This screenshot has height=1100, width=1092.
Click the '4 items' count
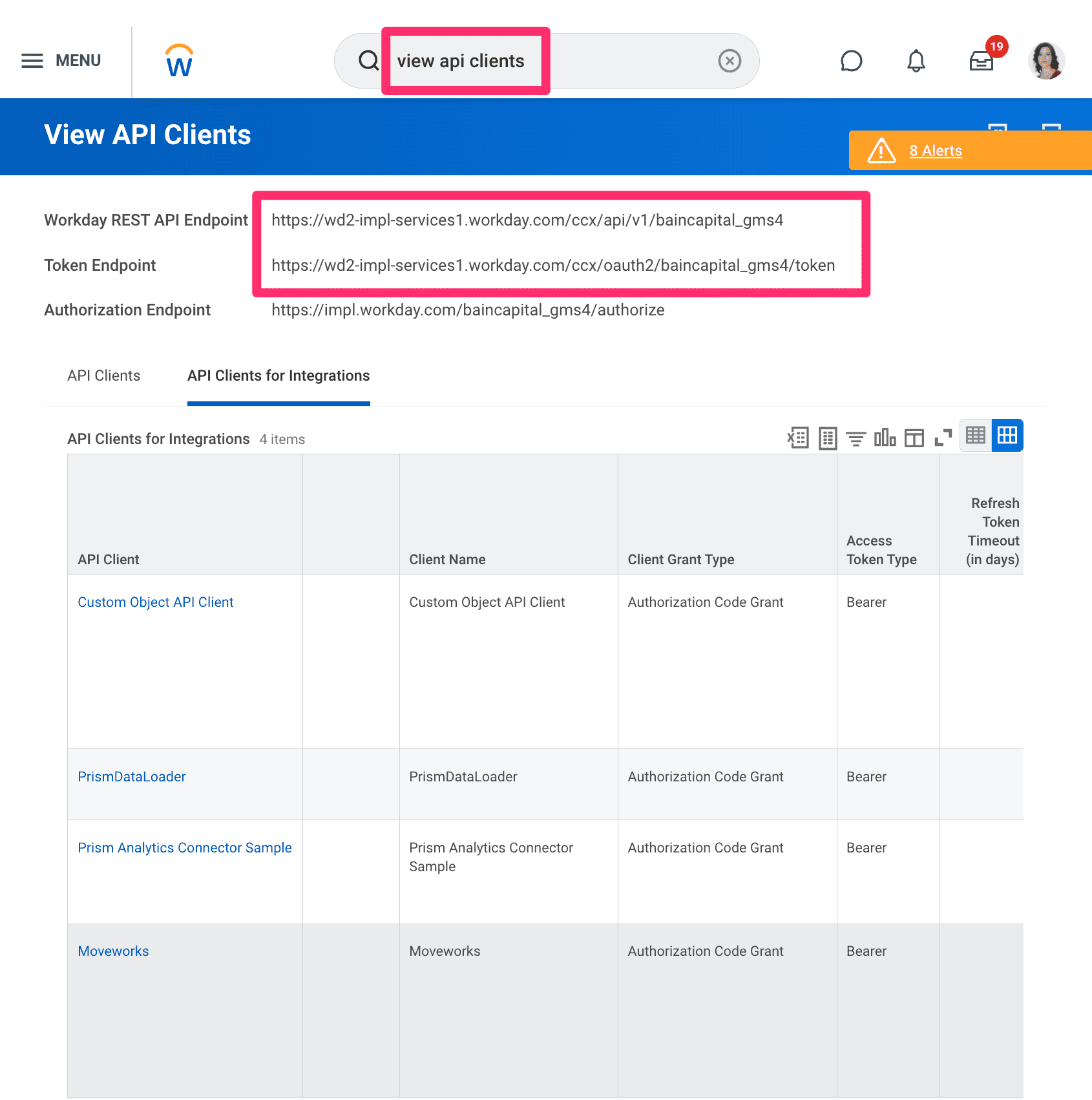(x=282, y=439)
